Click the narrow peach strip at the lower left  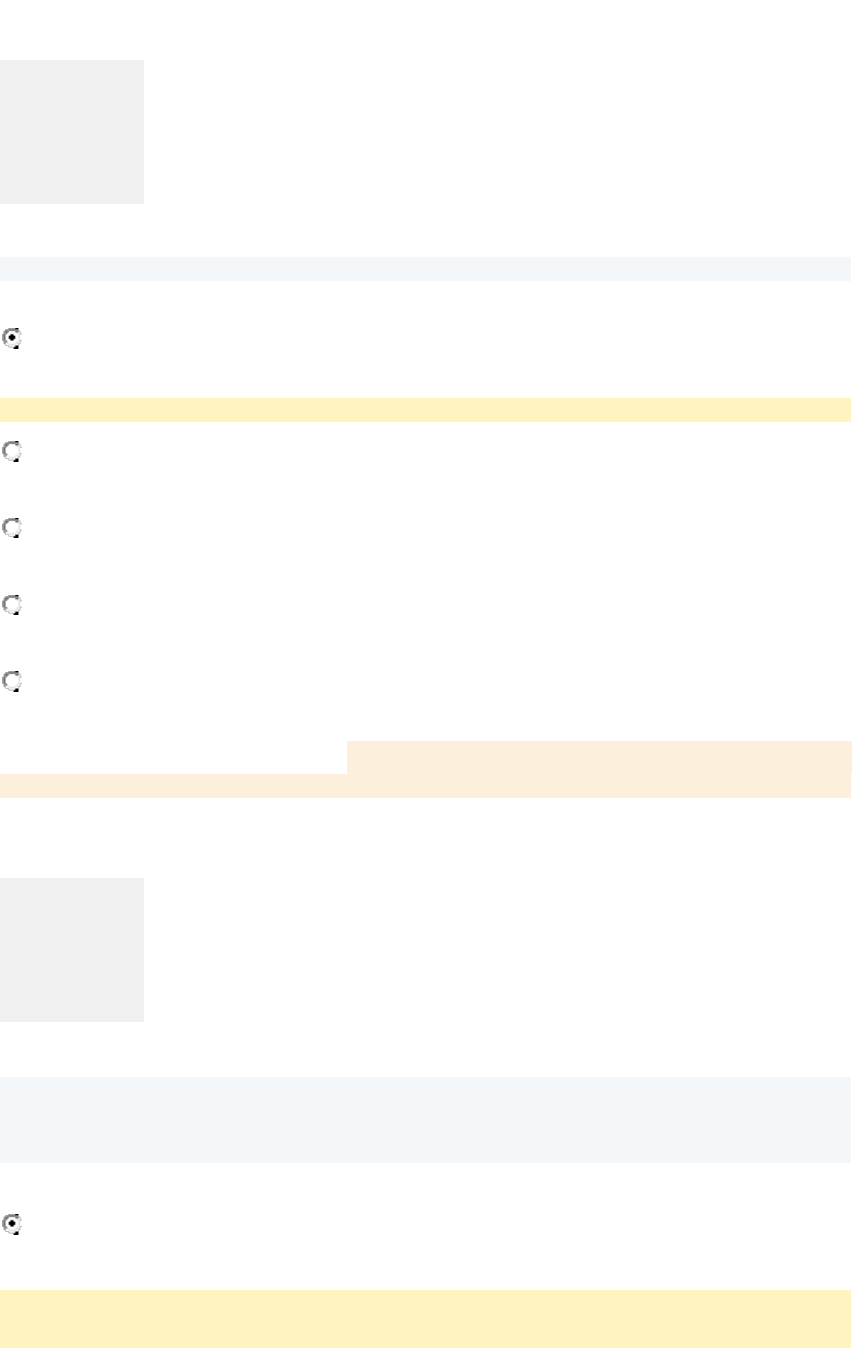coord(172,786)
